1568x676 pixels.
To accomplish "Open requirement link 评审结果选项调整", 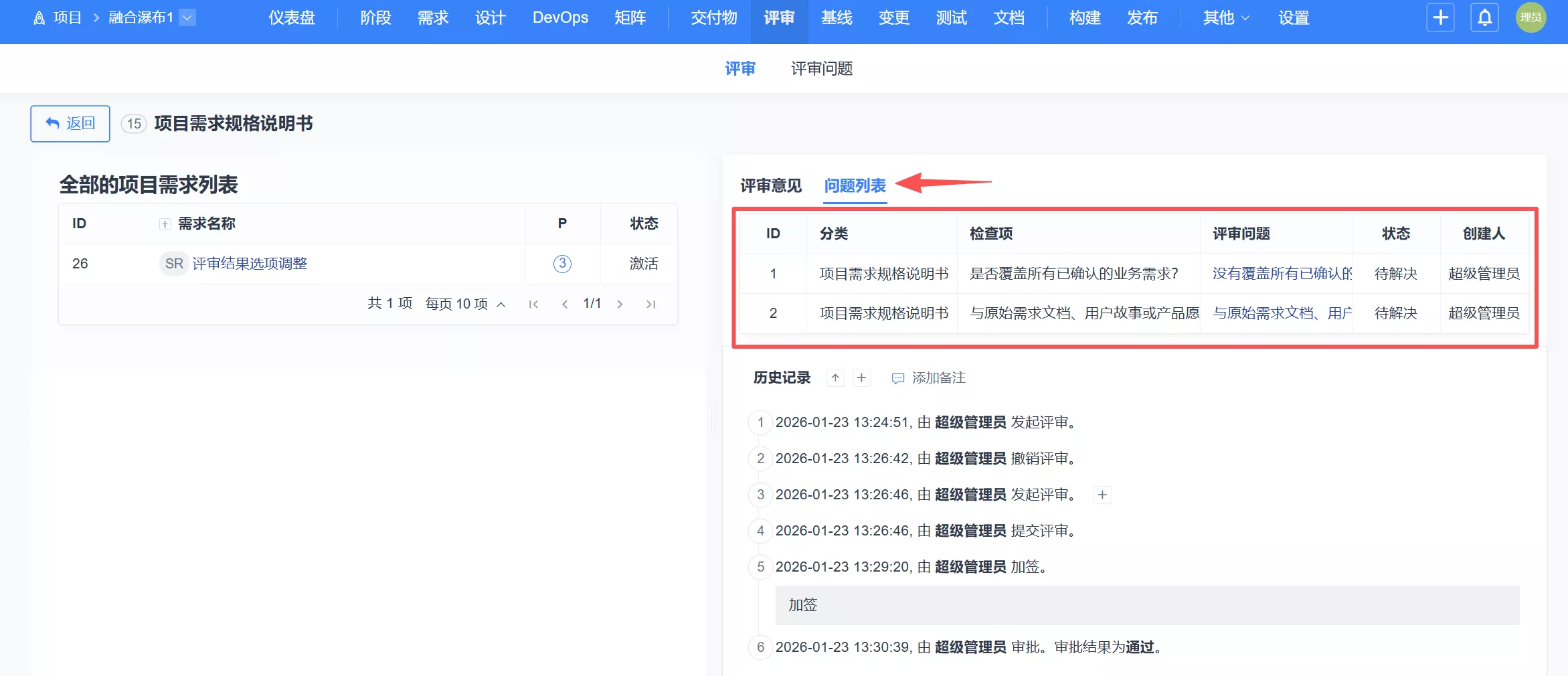I will point(250,264).
